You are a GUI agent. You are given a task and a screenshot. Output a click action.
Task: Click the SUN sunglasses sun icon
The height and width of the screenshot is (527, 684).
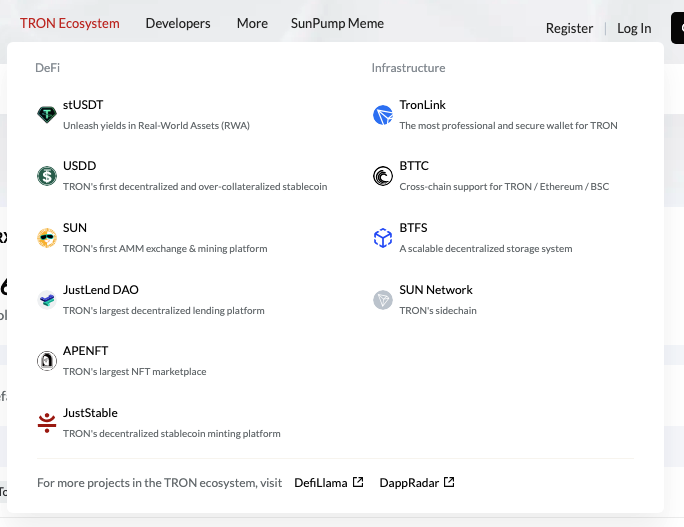tap(47, 238)
